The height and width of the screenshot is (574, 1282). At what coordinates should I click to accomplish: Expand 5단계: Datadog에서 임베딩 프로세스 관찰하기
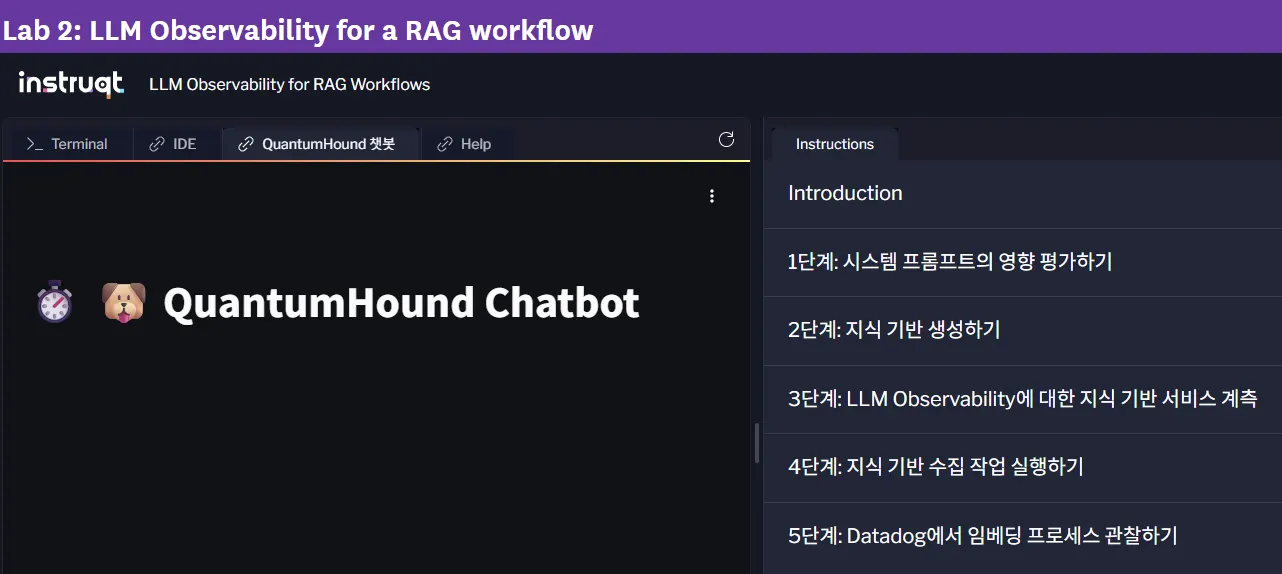(x=1022, y=536)
